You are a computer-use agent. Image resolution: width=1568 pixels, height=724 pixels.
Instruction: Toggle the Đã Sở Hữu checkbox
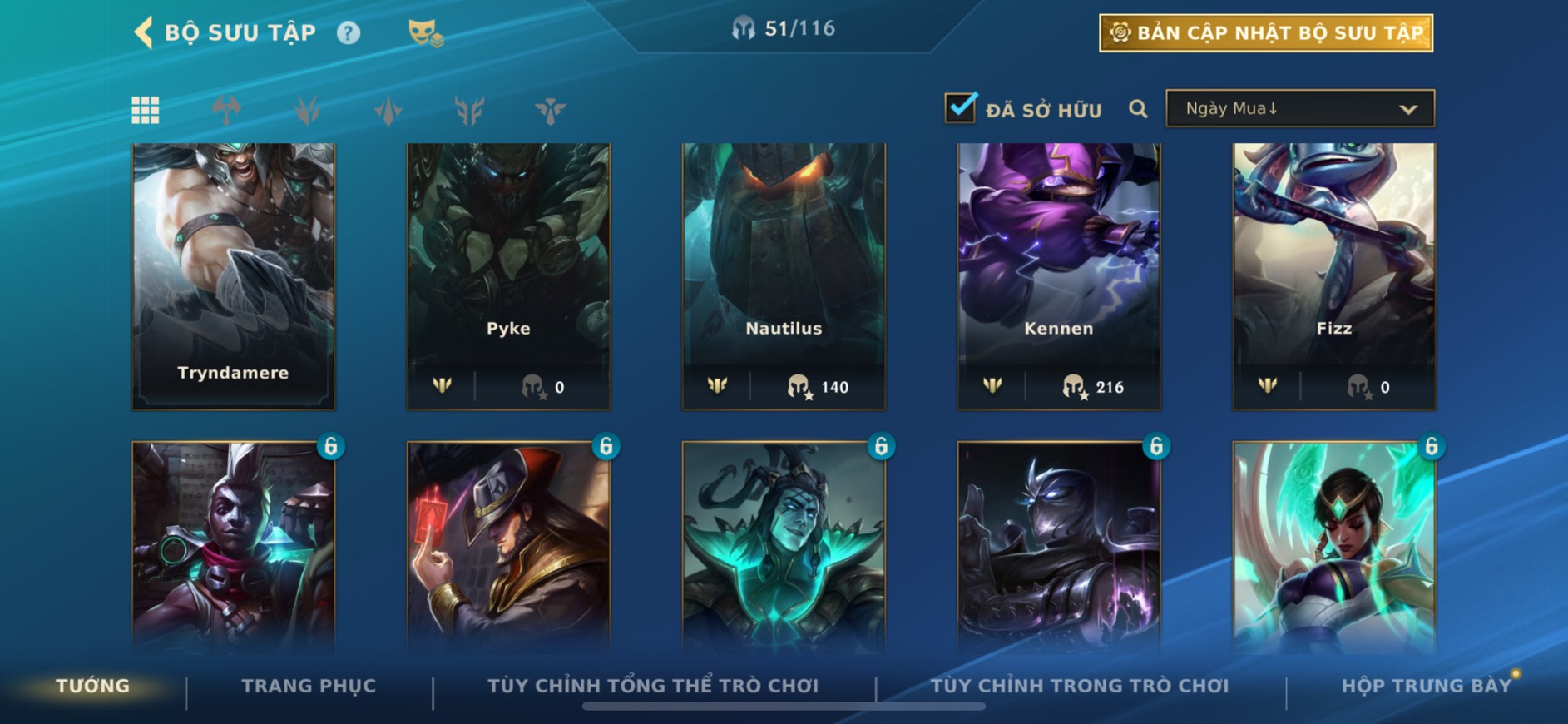pos(960,108)
